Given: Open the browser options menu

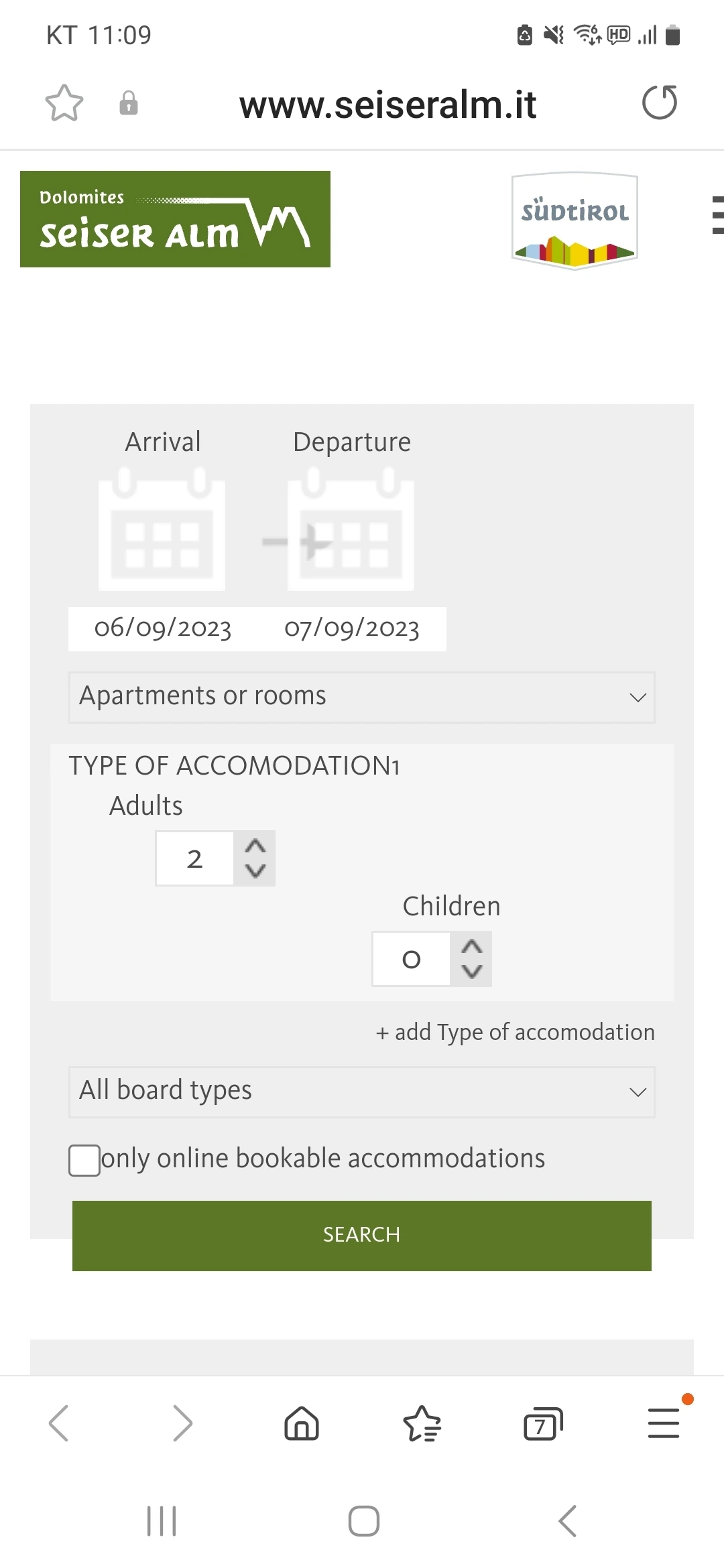Looking at the screenshot, I should pyautogui.click(x=664, y=1423).
